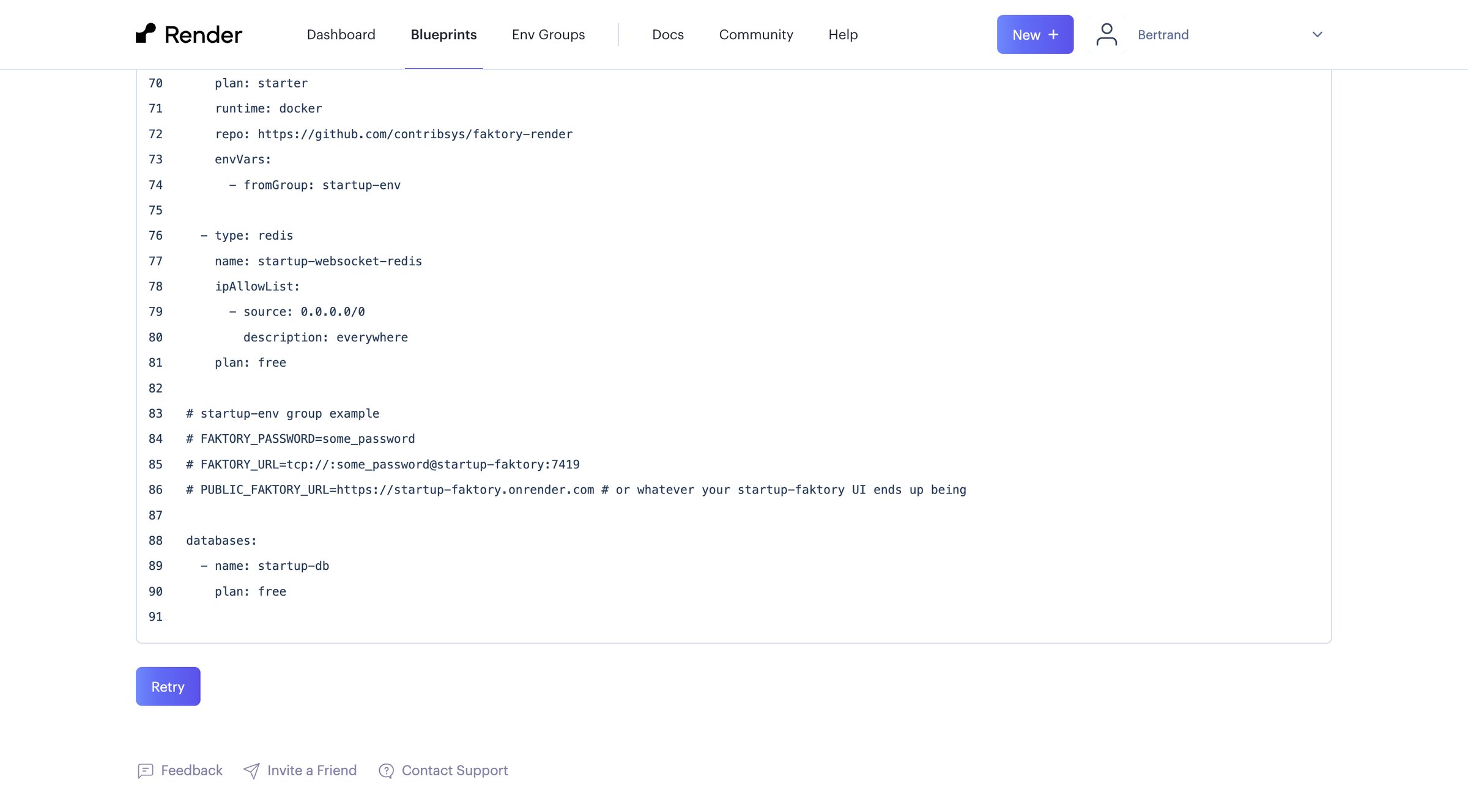Open Invite a Friend link

pyautogui.click(x=312, y=770)
